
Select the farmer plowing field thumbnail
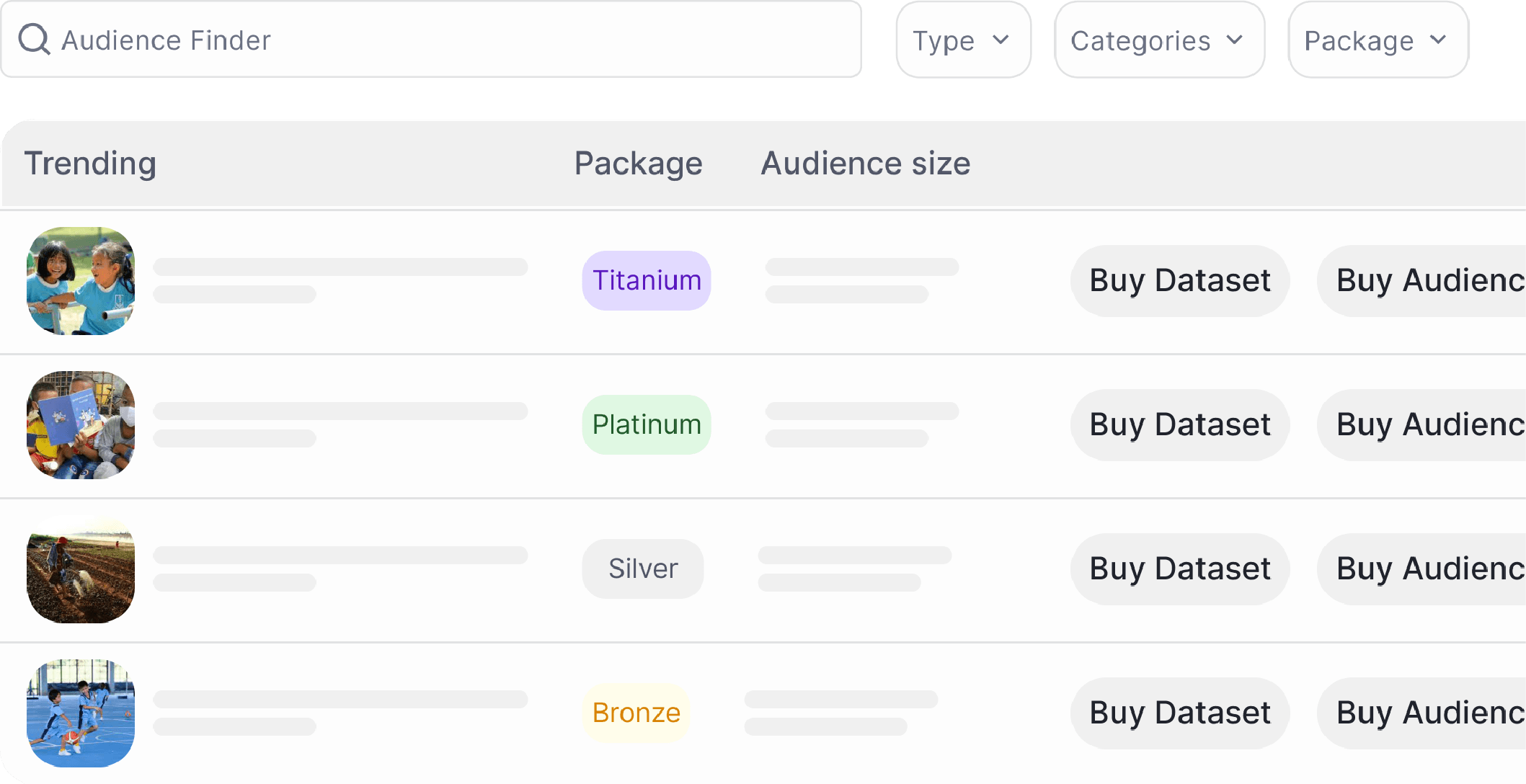click(x=81, y=569)
